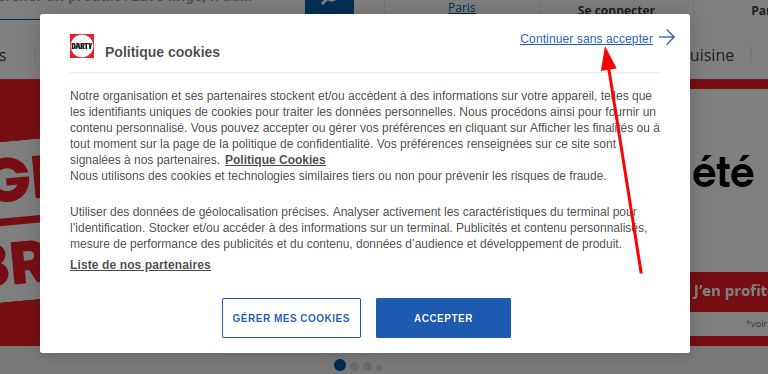Viewport: 768px width, 374px height.
Task: Open the Cuisine menu in the navigation bar
Action: coord(712,55)
